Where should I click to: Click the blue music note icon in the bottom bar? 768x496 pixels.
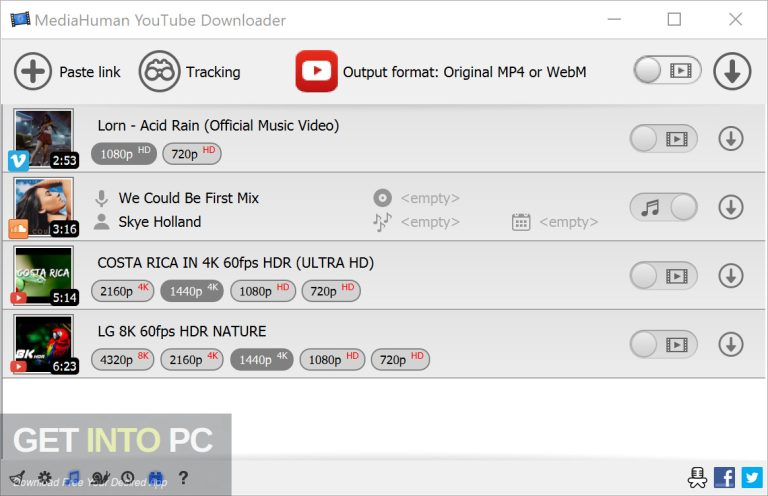point(73,477)
